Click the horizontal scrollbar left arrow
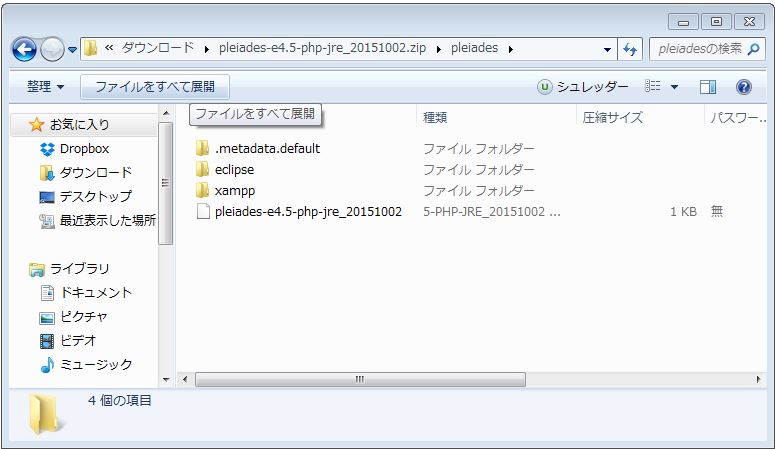This screenshot has width=775, height=449. (x=185, y=379)
